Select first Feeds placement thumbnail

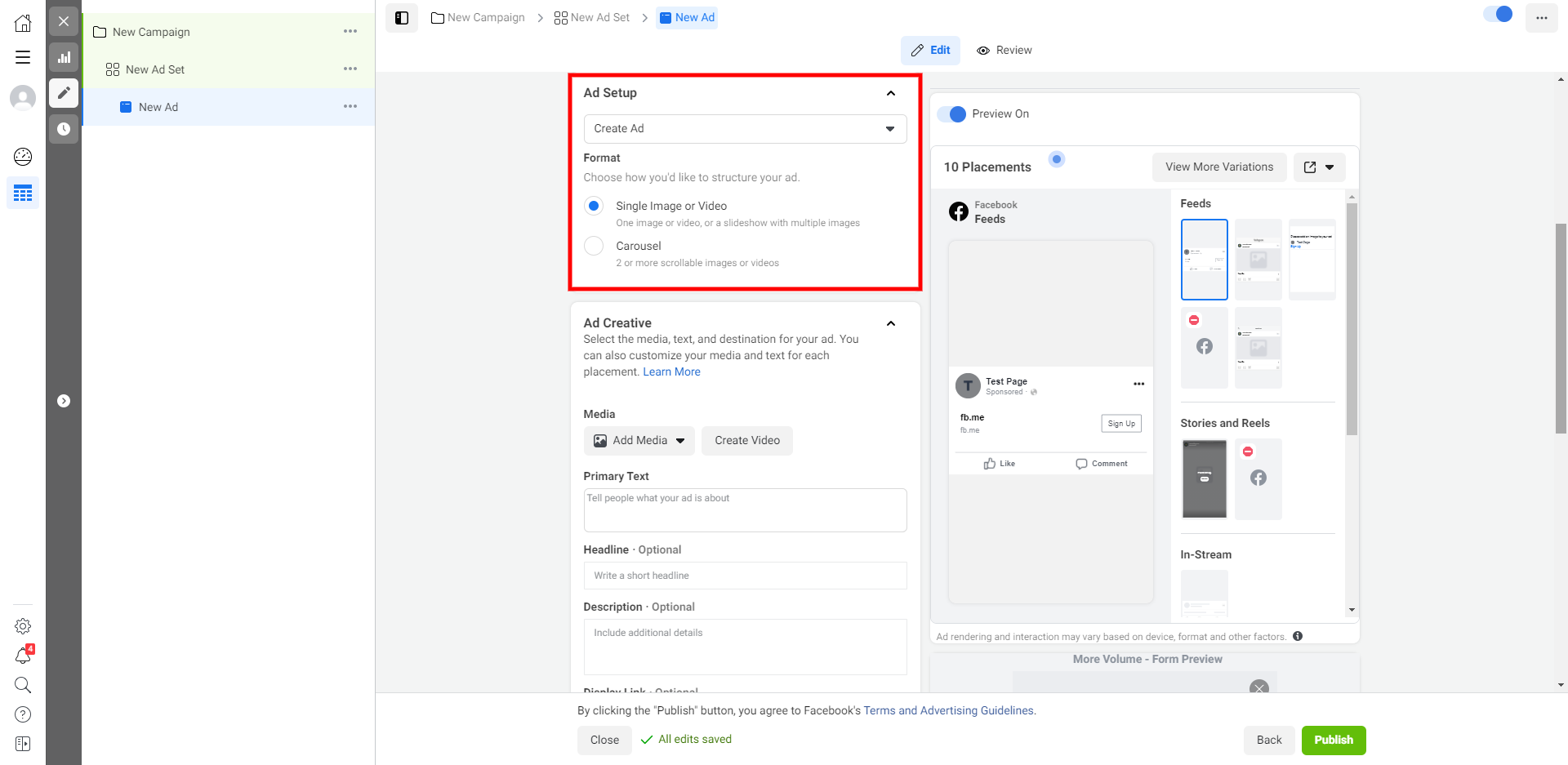[x=1204, y=260]
